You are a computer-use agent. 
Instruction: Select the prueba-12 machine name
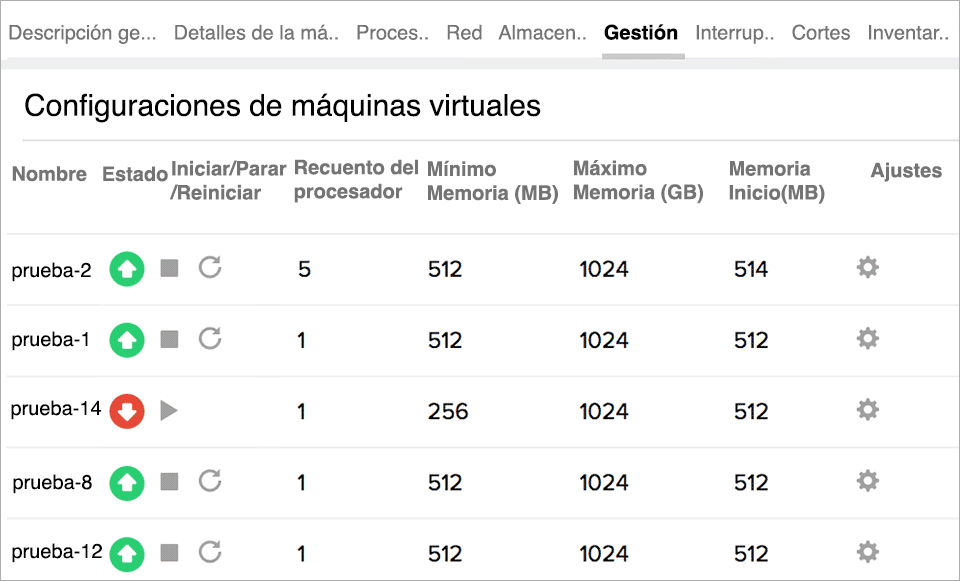pos(57,551)
